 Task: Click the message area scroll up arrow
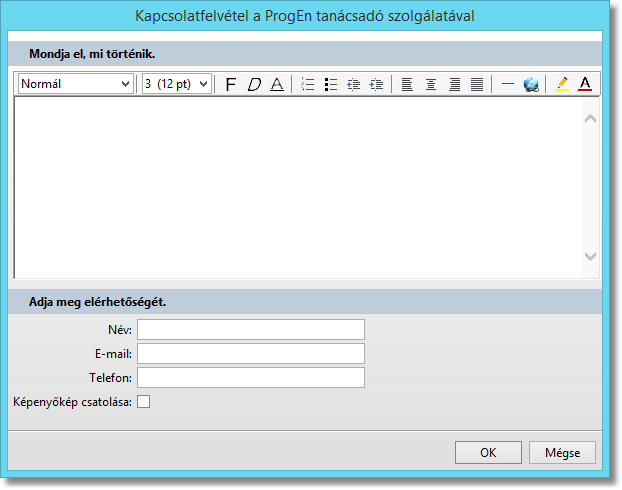point(591,118)
